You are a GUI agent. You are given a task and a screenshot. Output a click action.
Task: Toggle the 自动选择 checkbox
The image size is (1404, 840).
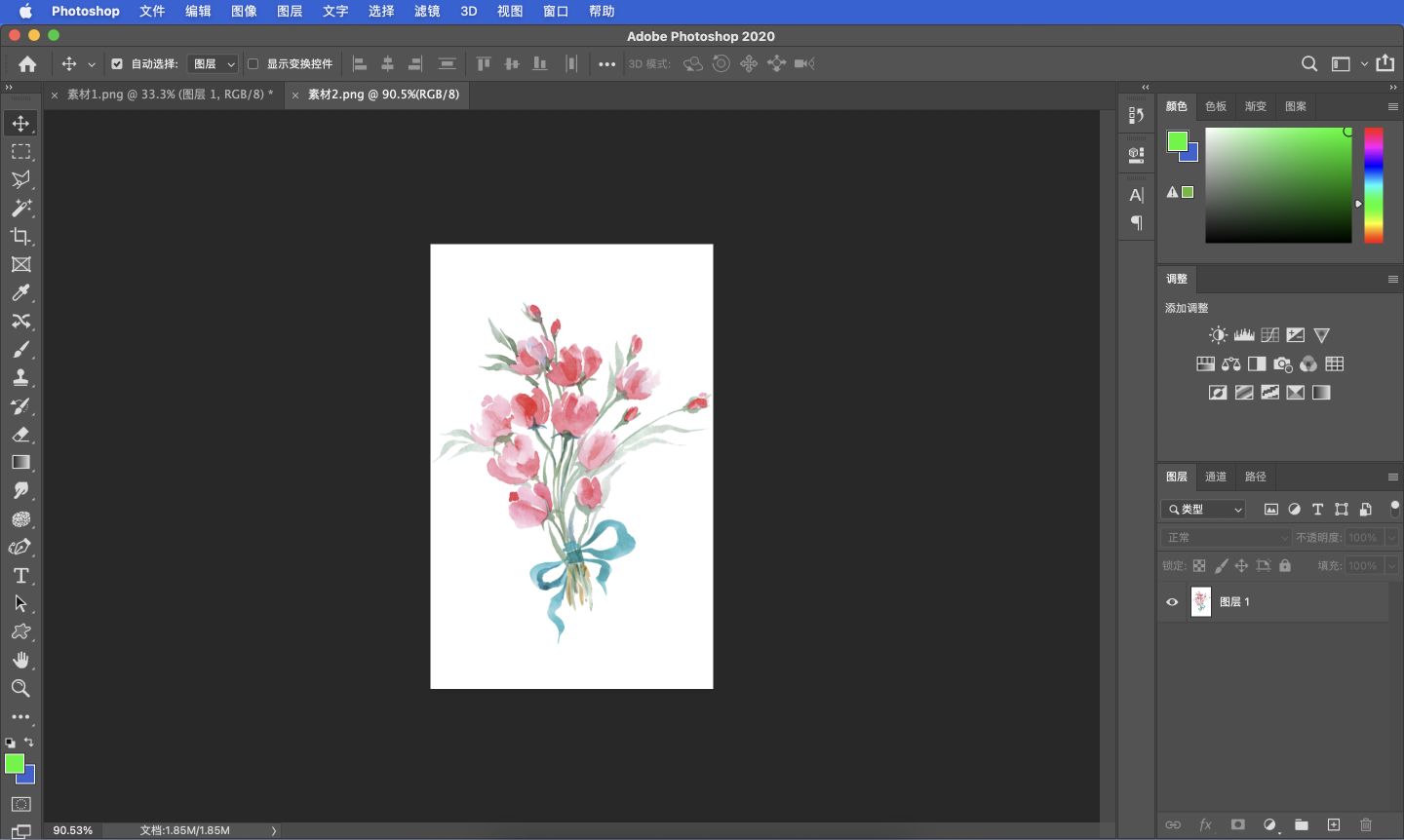[116, 63]
